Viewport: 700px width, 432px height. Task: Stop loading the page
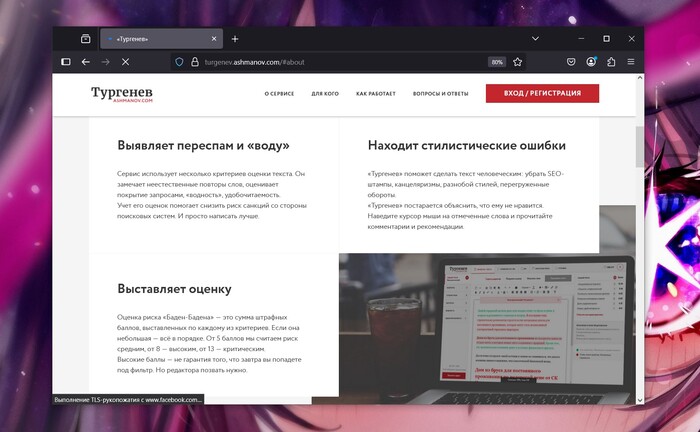125,62
